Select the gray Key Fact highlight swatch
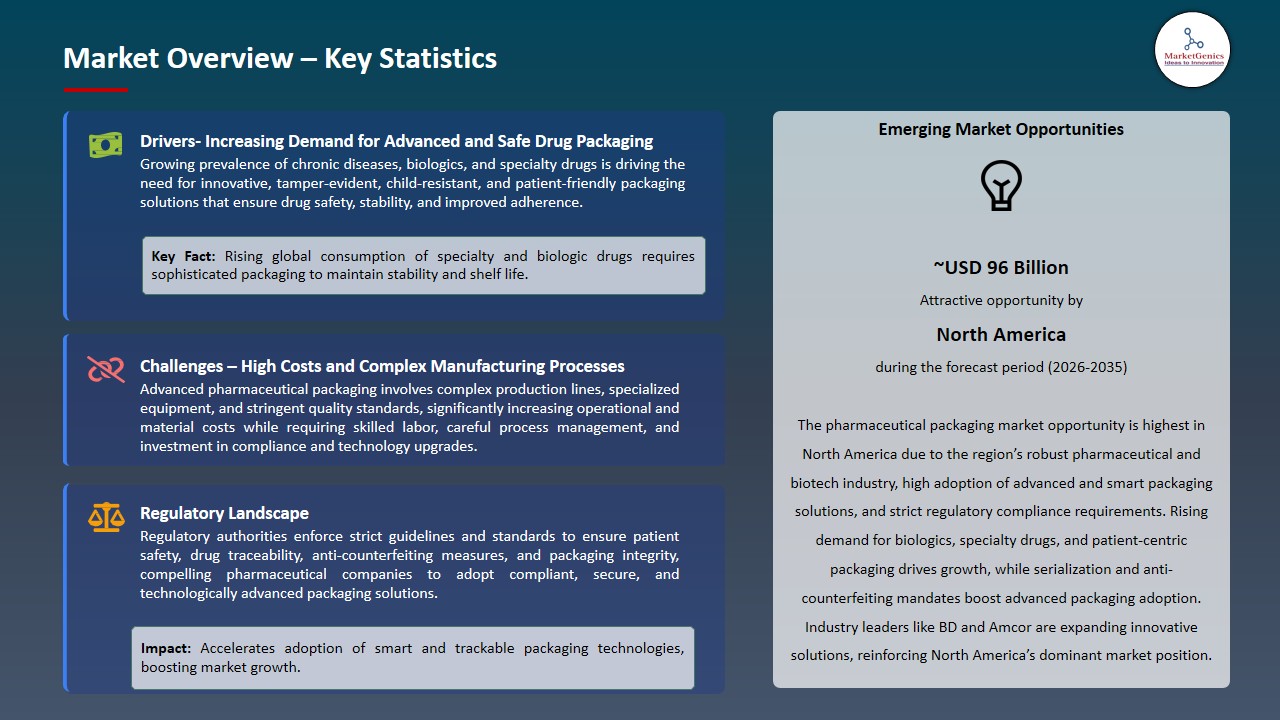 pos(424,265)
